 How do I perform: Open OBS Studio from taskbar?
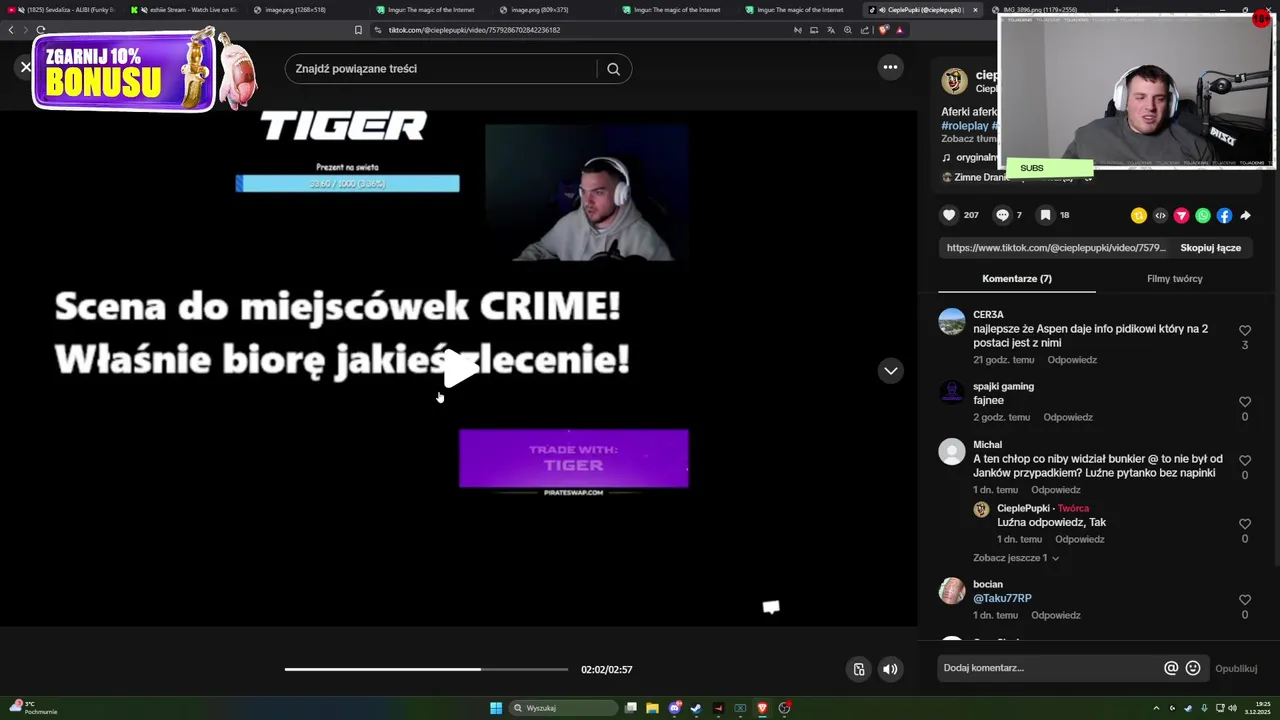785,708
